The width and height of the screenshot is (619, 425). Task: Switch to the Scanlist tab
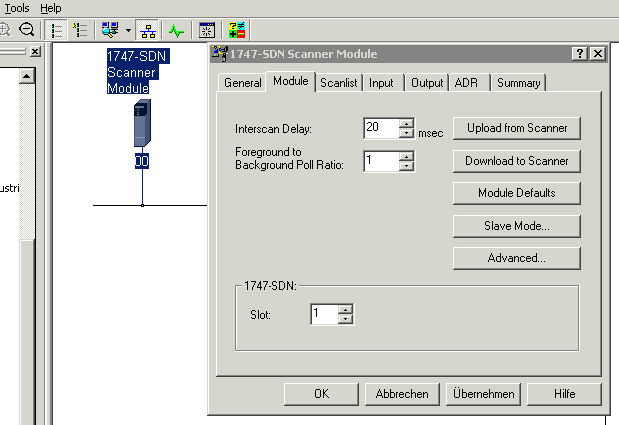[x=339, y=83]
